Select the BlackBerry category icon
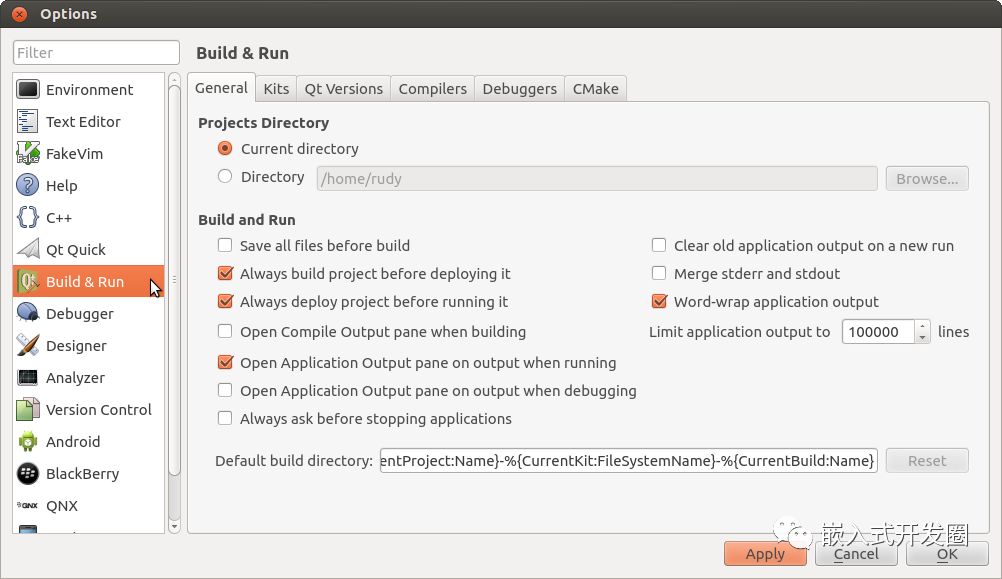This screenshot has width=1002, height=579. (28, 473)
